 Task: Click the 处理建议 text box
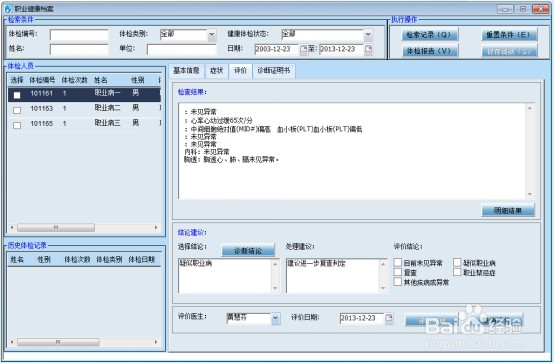pos(332,276)
